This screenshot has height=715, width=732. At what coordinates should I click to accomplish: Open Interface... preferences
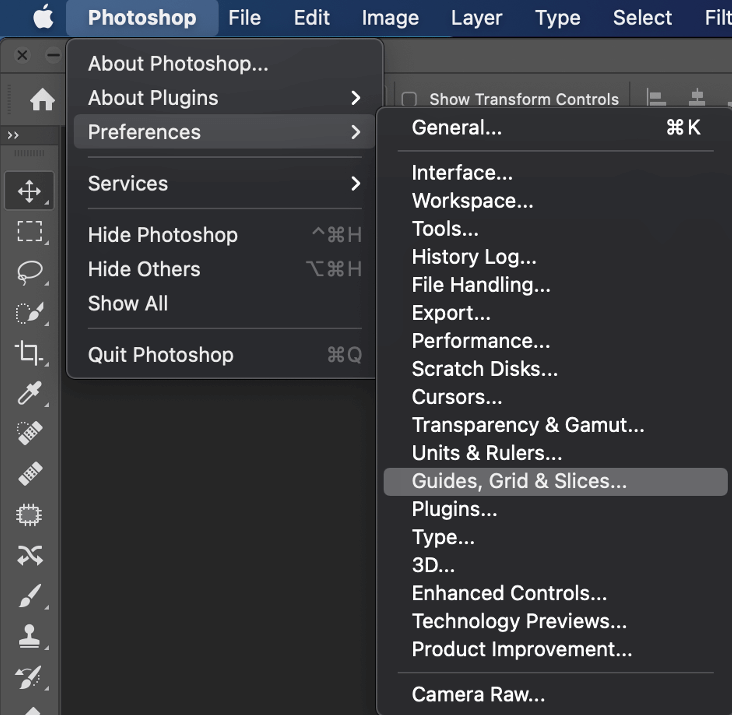pyautogui.click(x=556, y=173)
